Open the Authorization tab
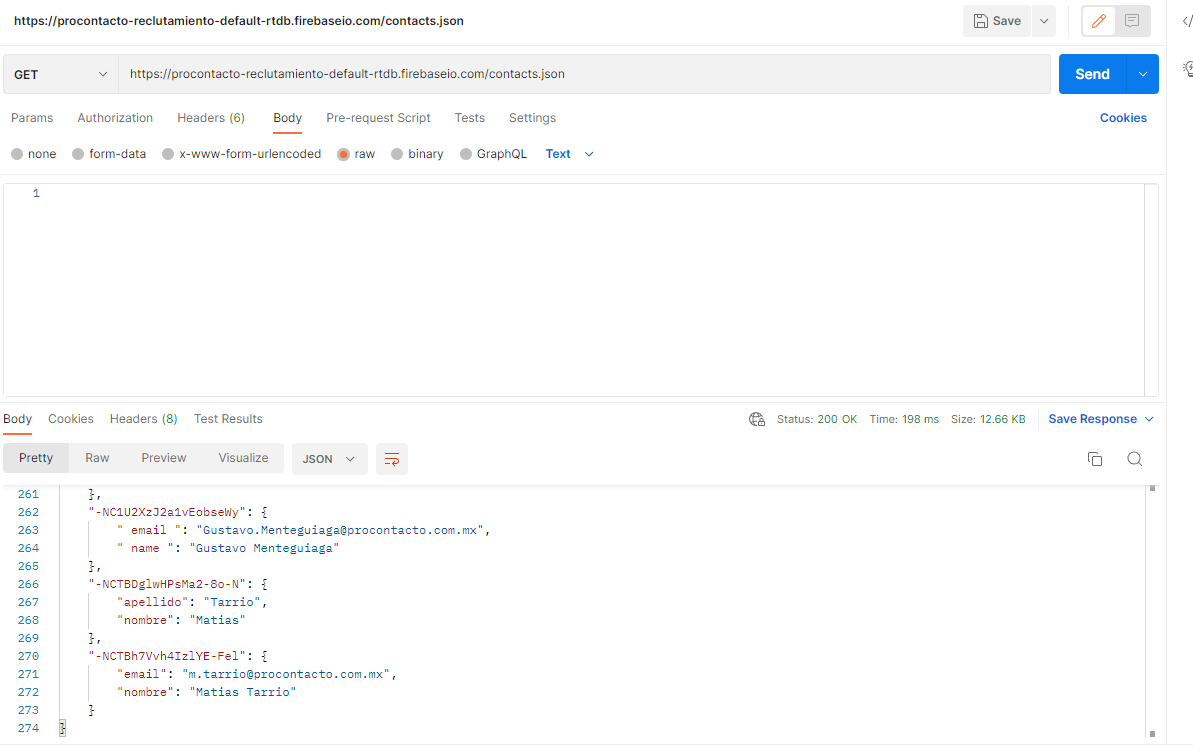Image resolution: width=1193 pixels, height=750 pixels. point(115,118)
